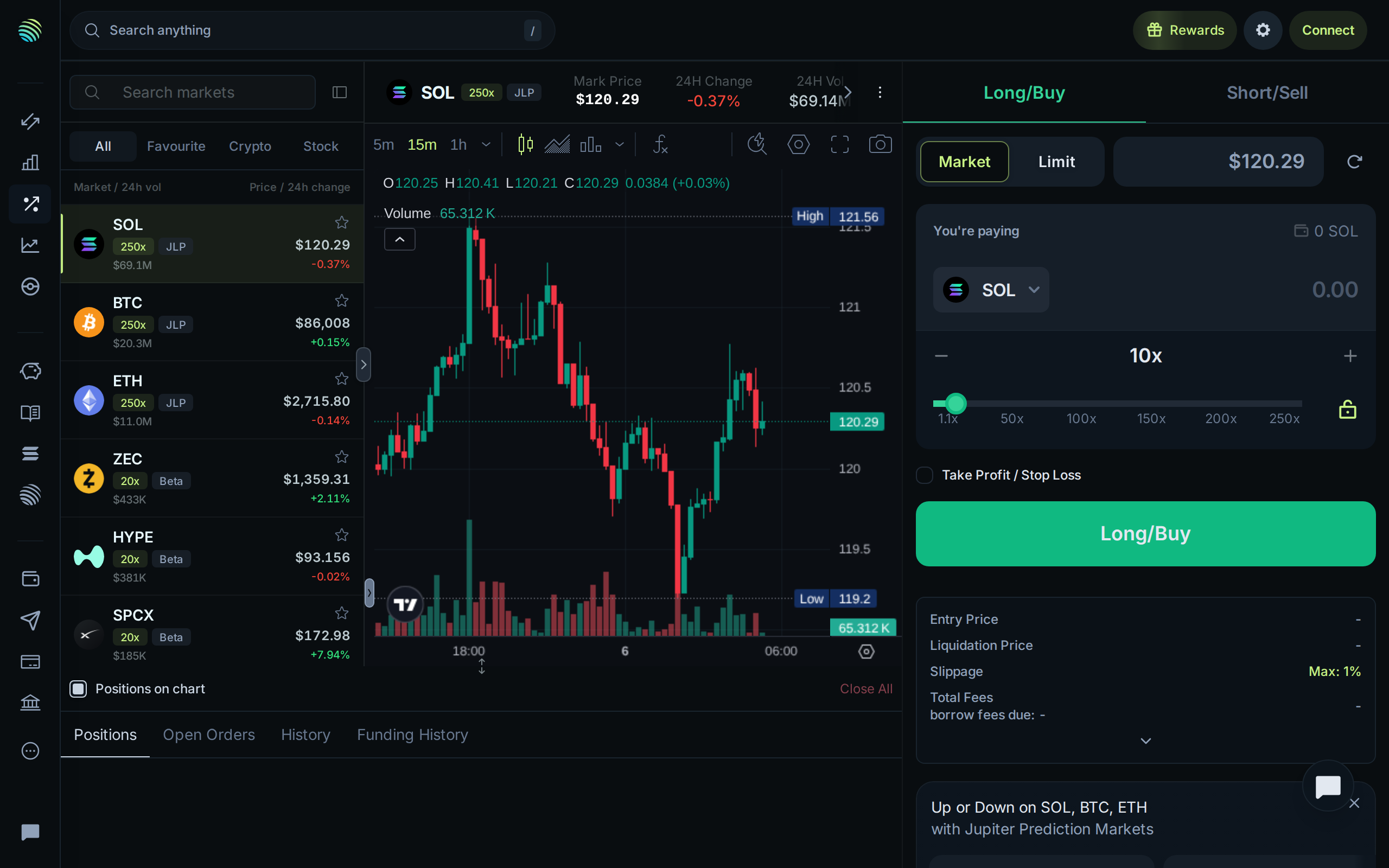
Task: Expand the timeframe interval dropdown
Action: (x=486, y=144)
